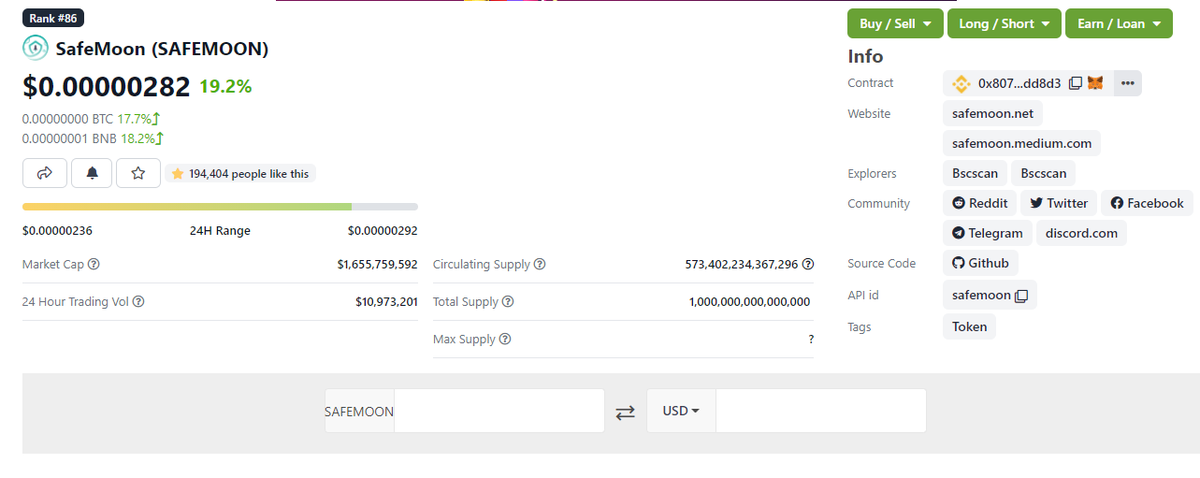Open the Circulating Supply label help icon
Viewport: 1200px width, 478px height.
[x=540, y=265]
